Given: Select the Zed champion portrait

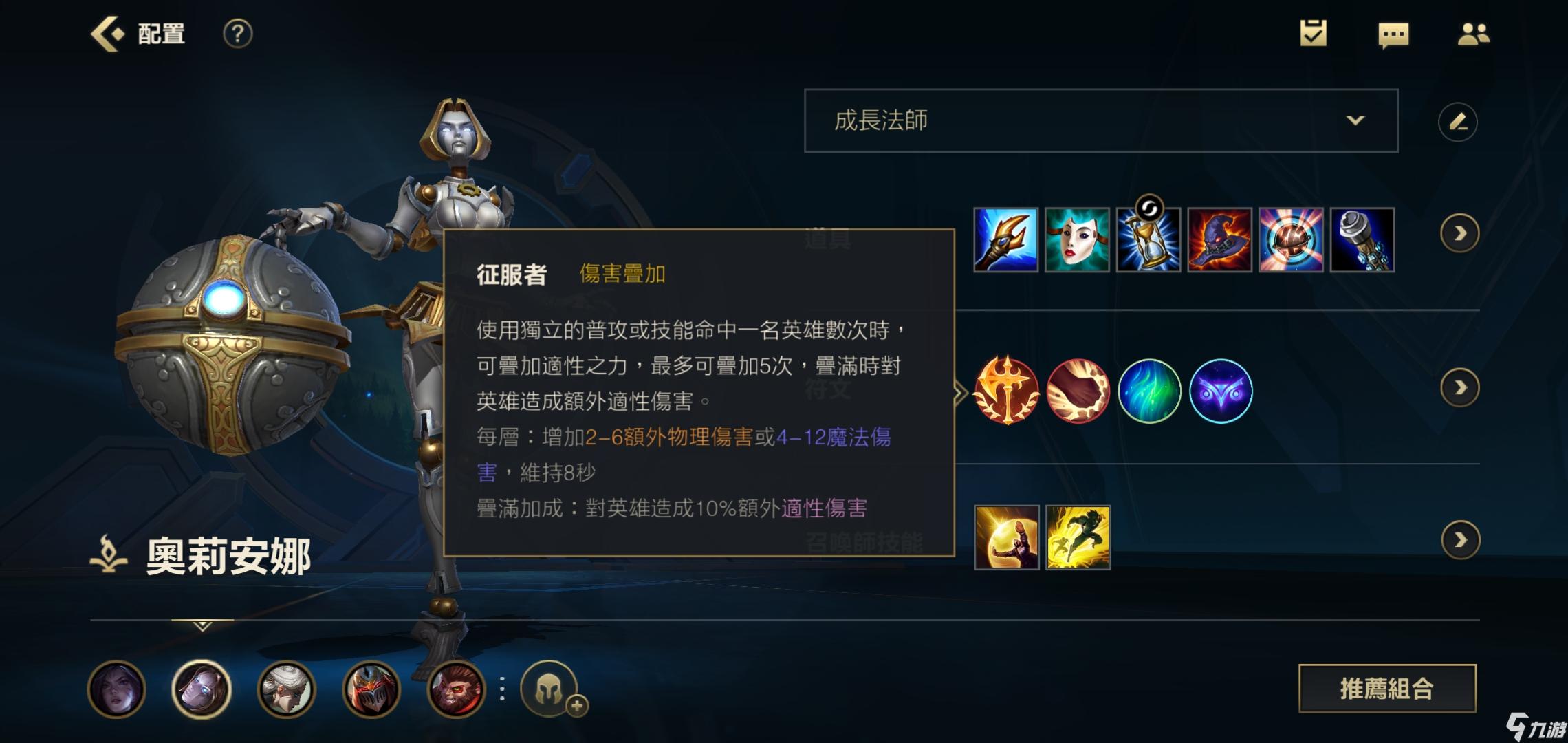Looking at the screenshot, I should [371, 689].
